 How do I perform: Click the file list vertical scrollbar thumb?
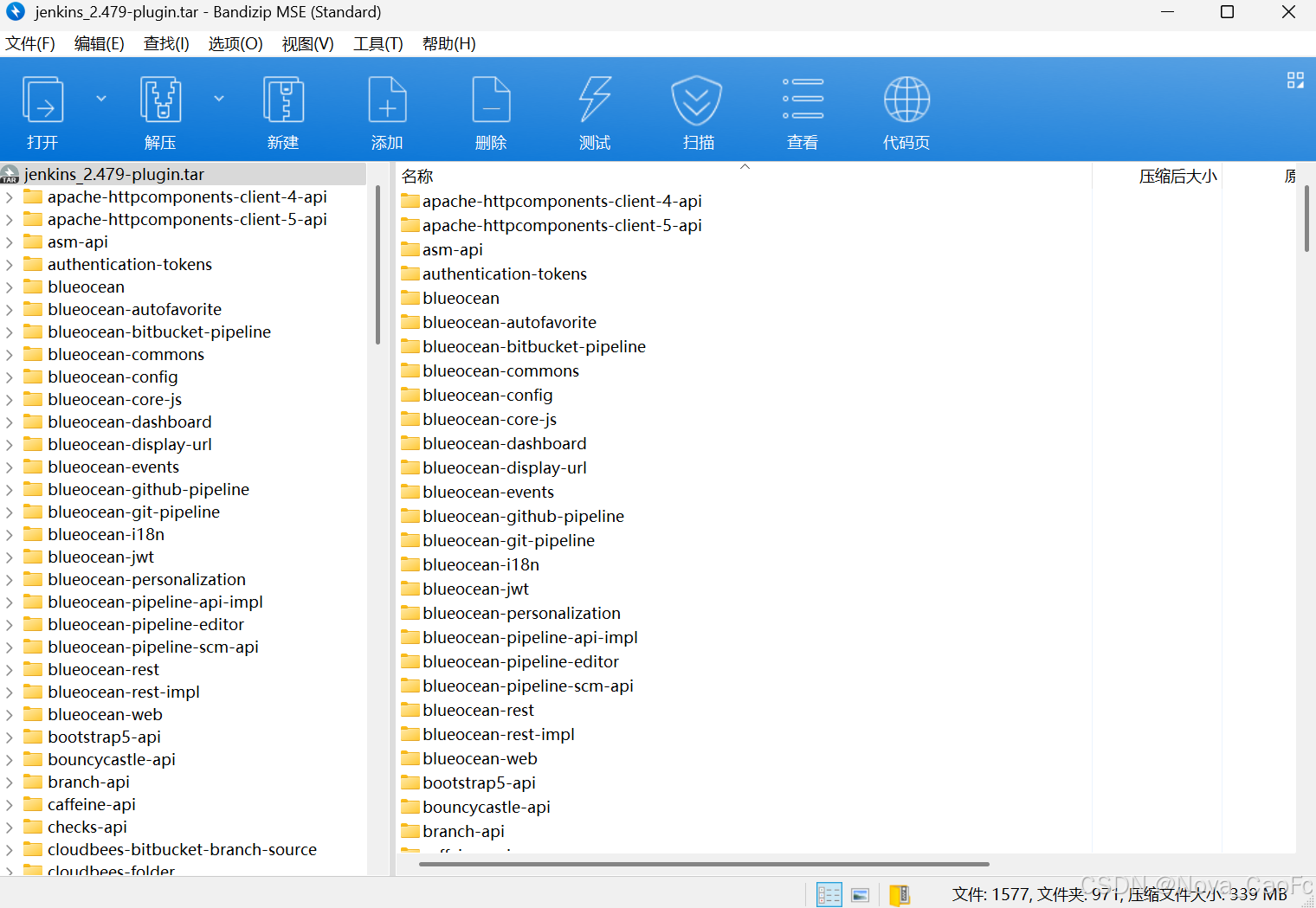coord(1306,219)
